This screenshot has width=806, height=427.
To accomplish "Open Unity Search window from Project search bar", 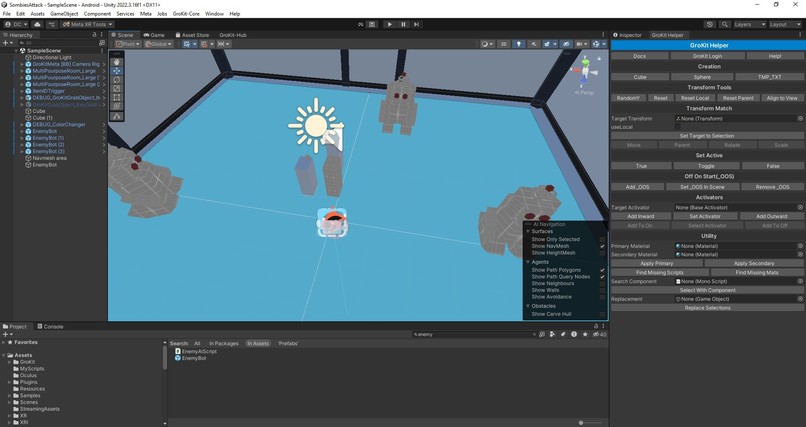I will click(x=542, y=335).
